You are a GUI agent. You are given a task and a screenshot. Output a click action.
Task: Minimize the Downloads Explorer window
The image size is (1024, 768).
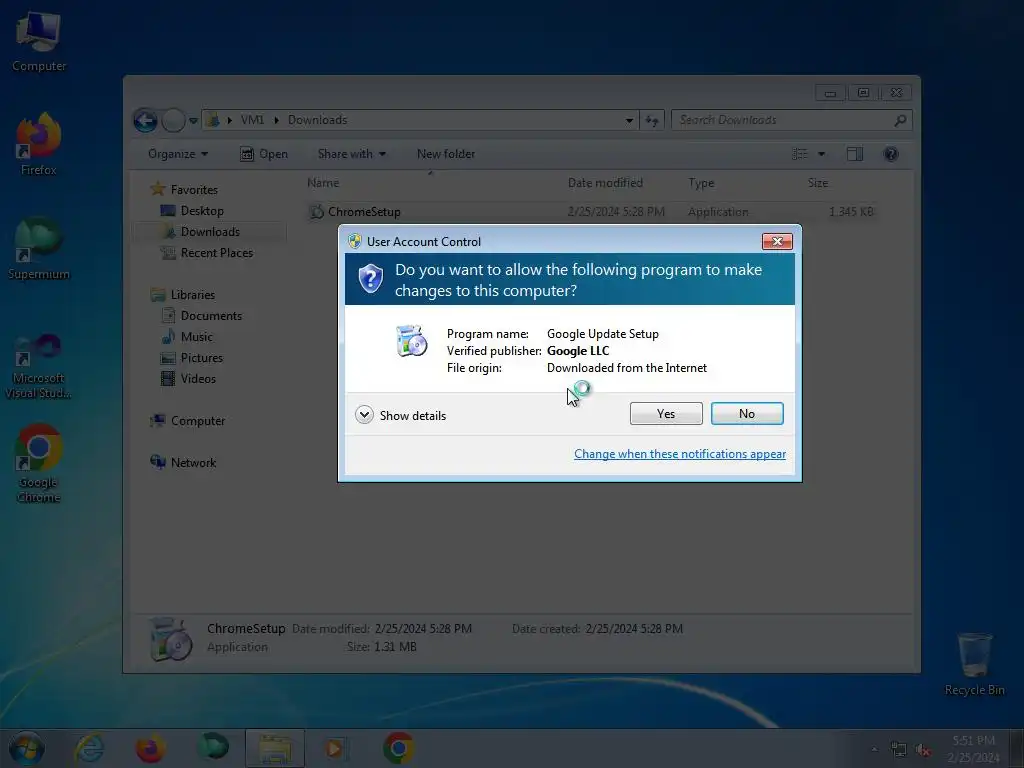tap(830, 93)
